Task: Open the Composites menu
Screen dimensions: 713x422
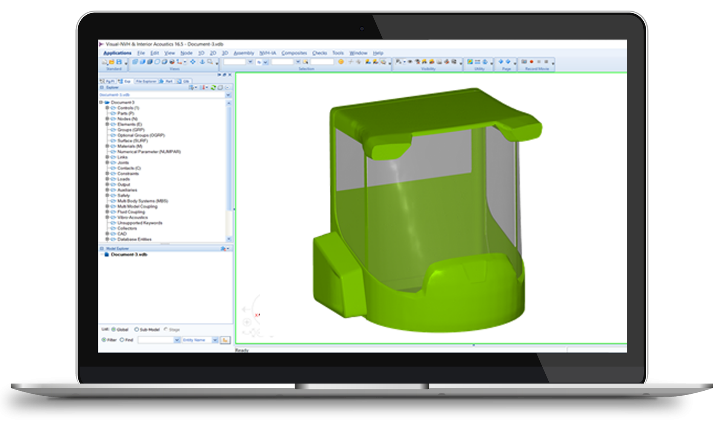Action: [294, 53]
